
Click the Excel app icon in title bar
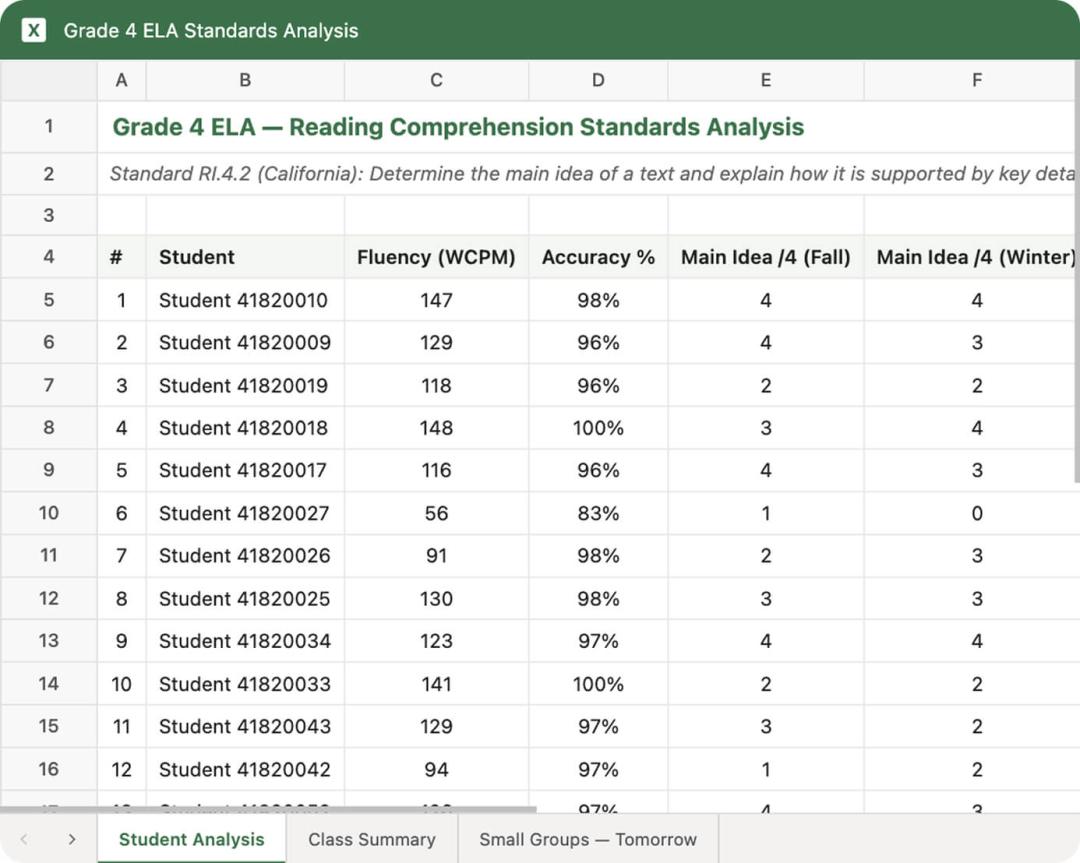point(34,30)
